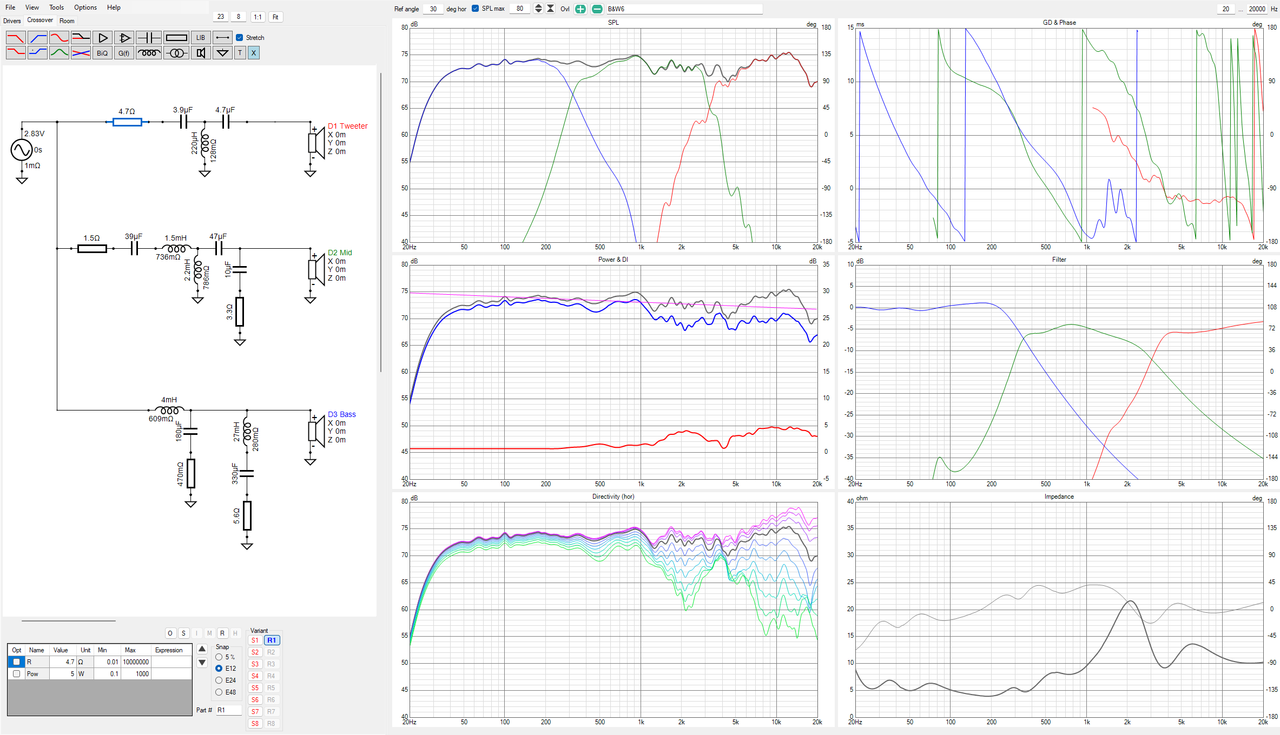Click the up arrow beside the parameter table

click(x=202, y=648)
